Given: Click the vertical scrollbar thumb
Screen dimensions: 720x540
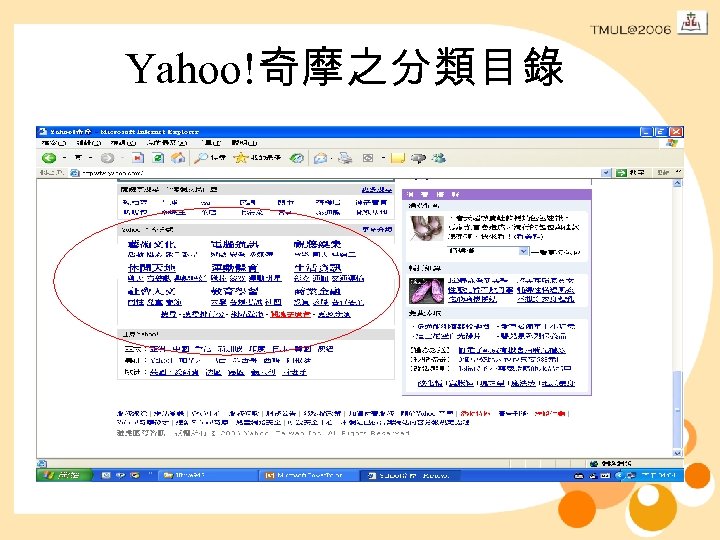Looking at the screenshot, I should click(677, 410).
